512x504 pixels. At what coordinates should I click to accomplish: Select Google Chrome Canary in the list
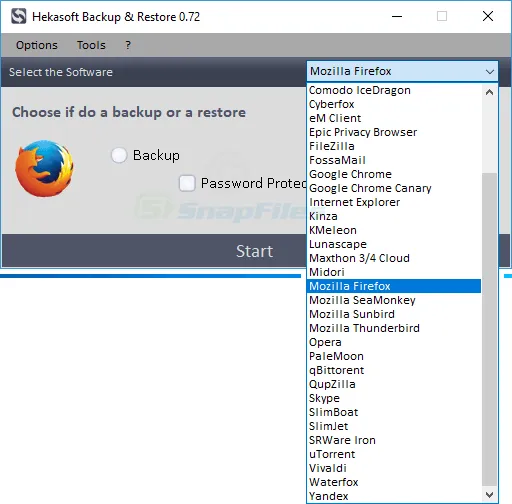[394, 188]
